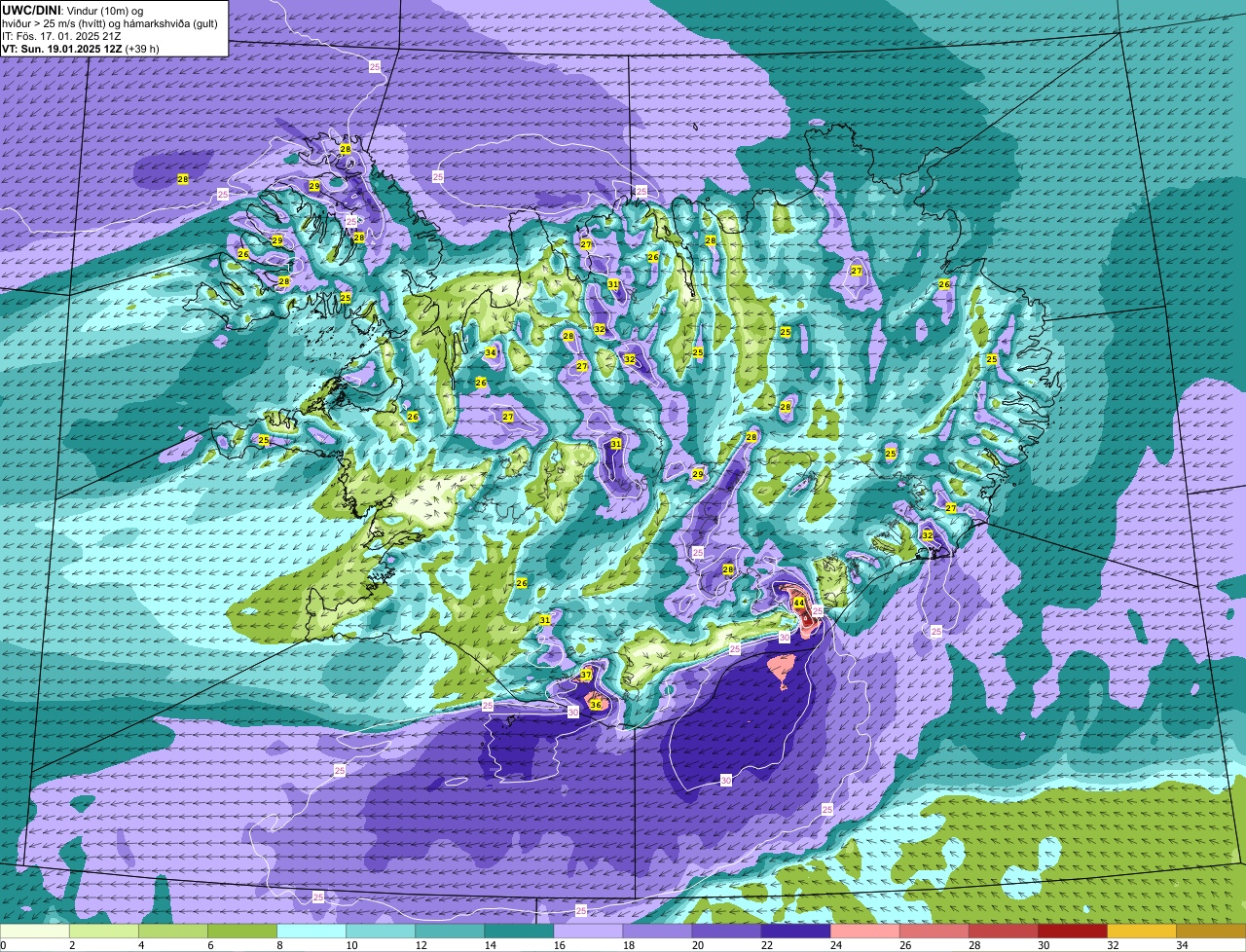The width and height of the screenshot is (1246, 952).
Task: Click the yellow '44' max gust label
Action: 799,604
